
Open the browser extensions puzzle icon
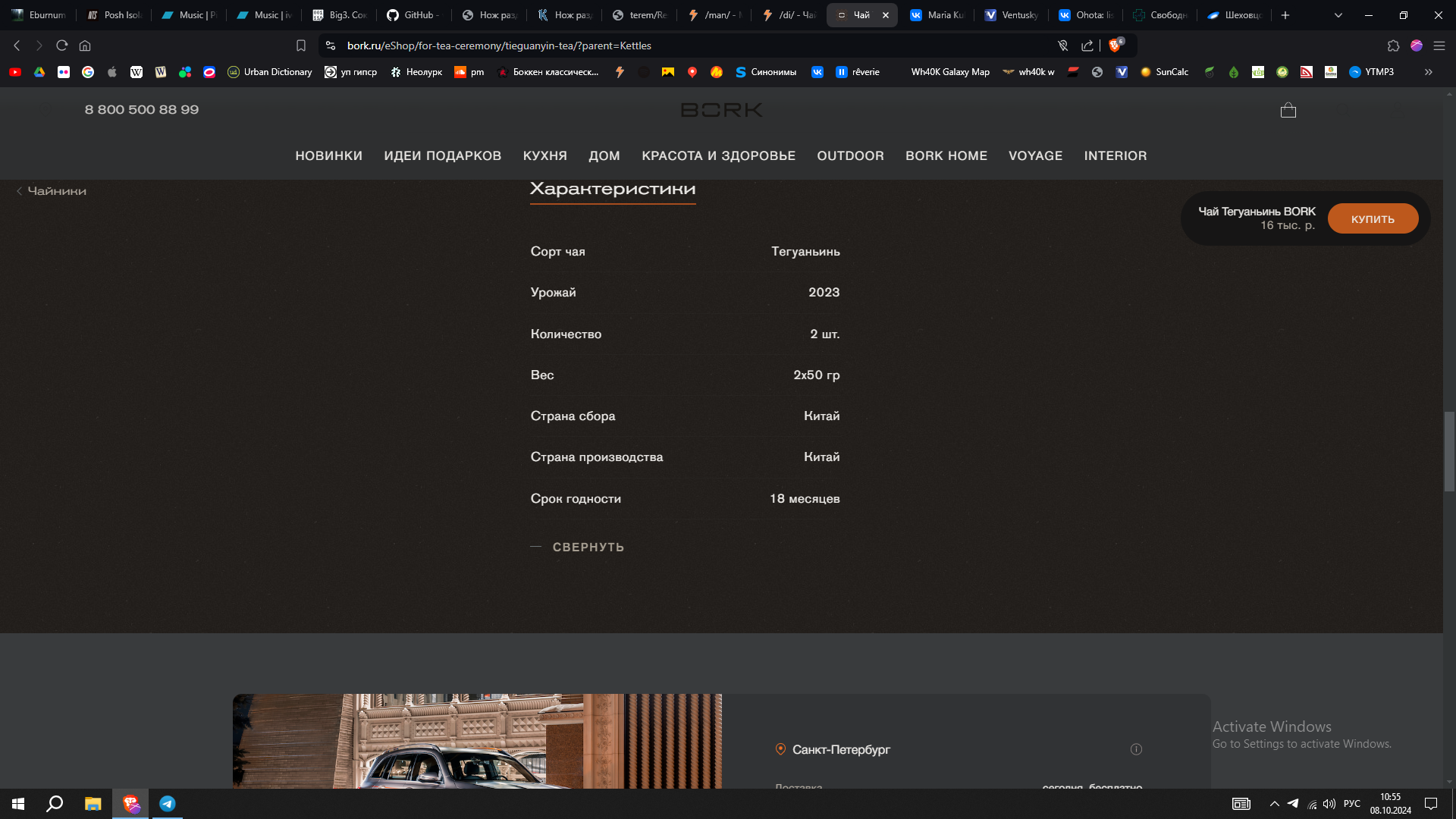click(x=1393, y=45)
